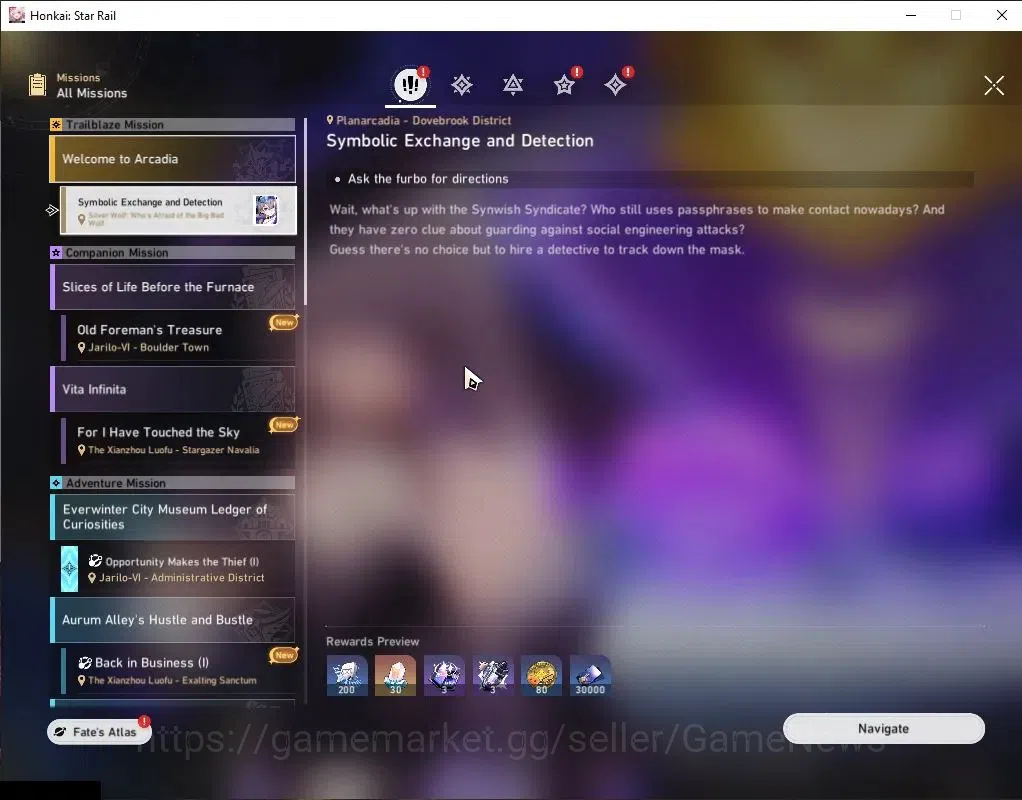Image resolution: width=1022 pixels, height=800 pixels.
Task: Select the Symbolic Exchange and Detection entry
Action: [178, 211]
